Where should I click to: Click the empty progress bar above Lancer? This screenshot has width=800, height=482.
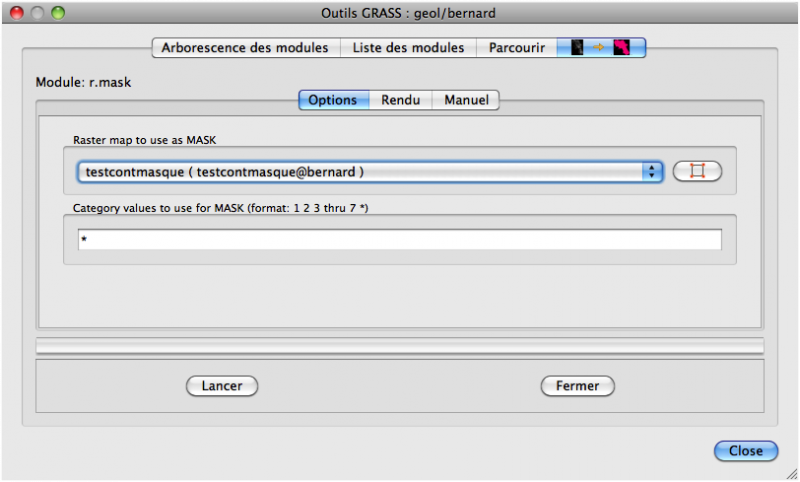pos(399,346)
